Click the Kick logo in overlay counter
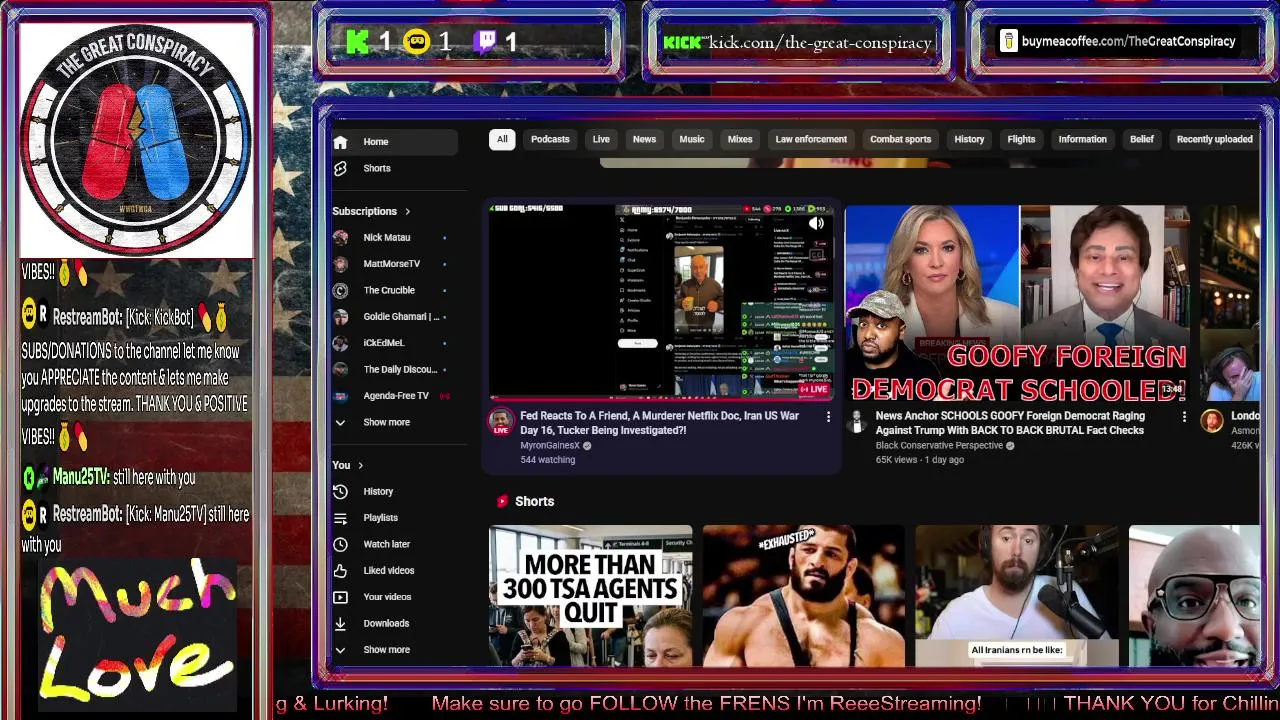This screenshot has height=720, width=1280. [358, 42]
